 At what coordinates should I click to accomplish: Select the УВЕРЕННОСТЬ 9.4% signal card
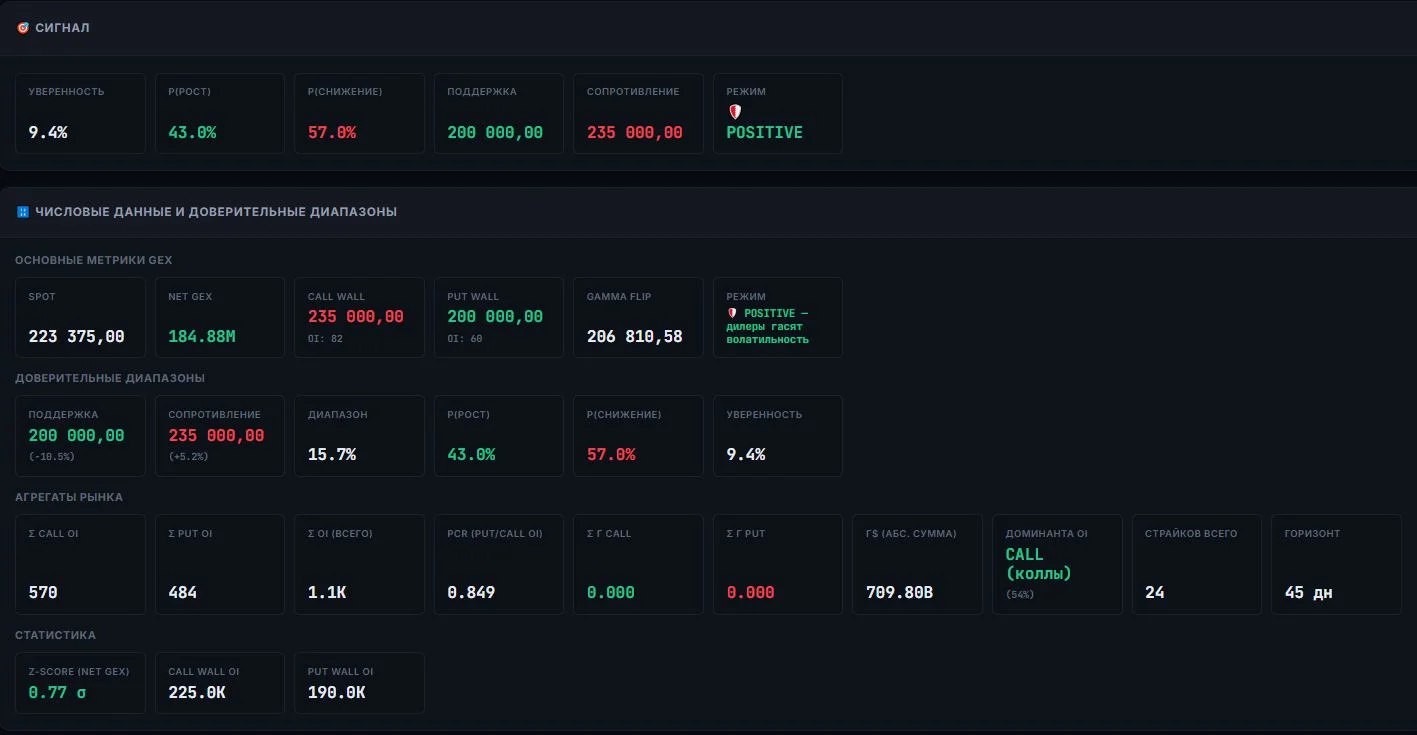pyautogui.click(x=80, y=113)
